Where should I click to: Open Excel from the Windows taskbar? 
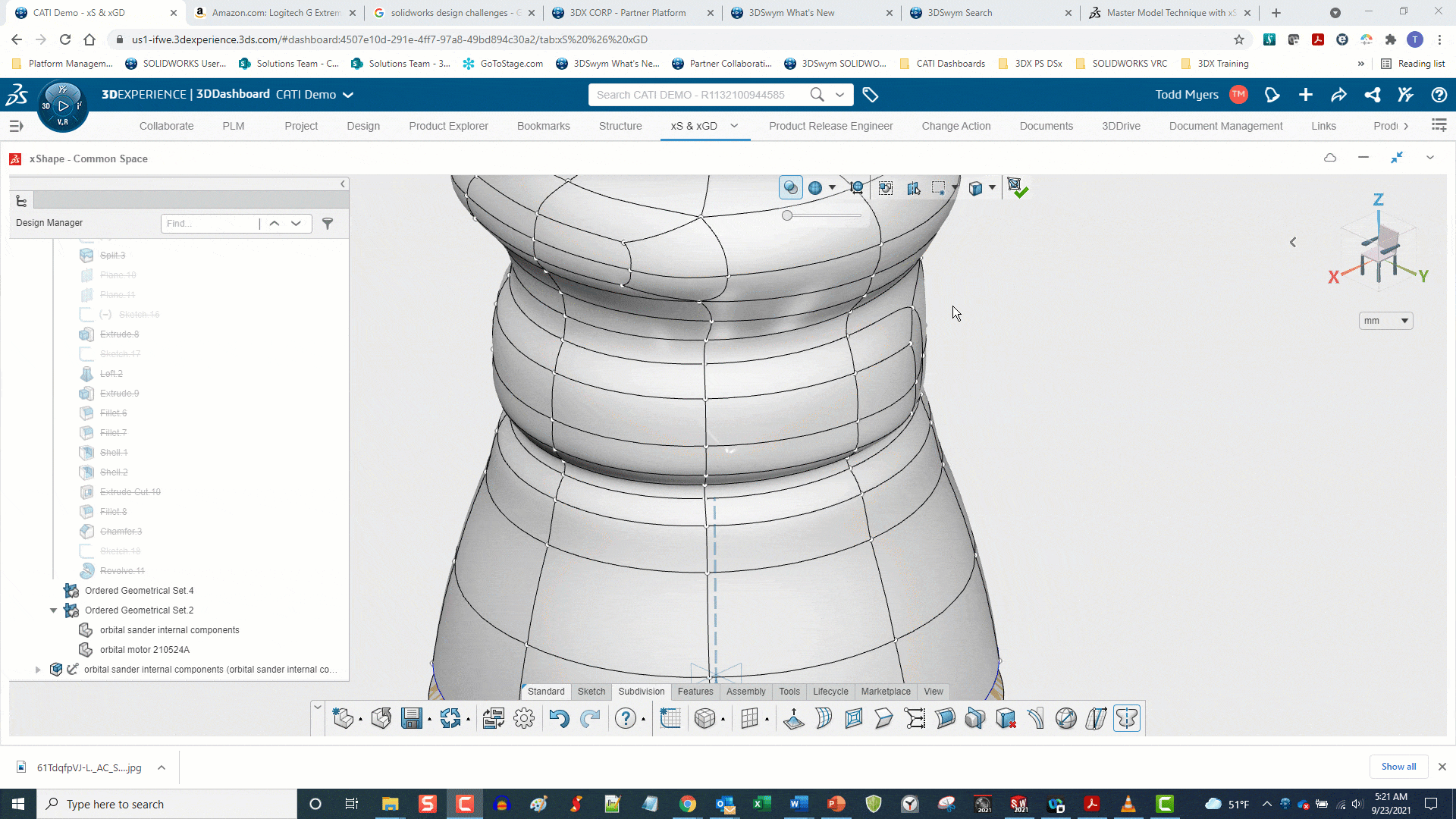[761, 804]
